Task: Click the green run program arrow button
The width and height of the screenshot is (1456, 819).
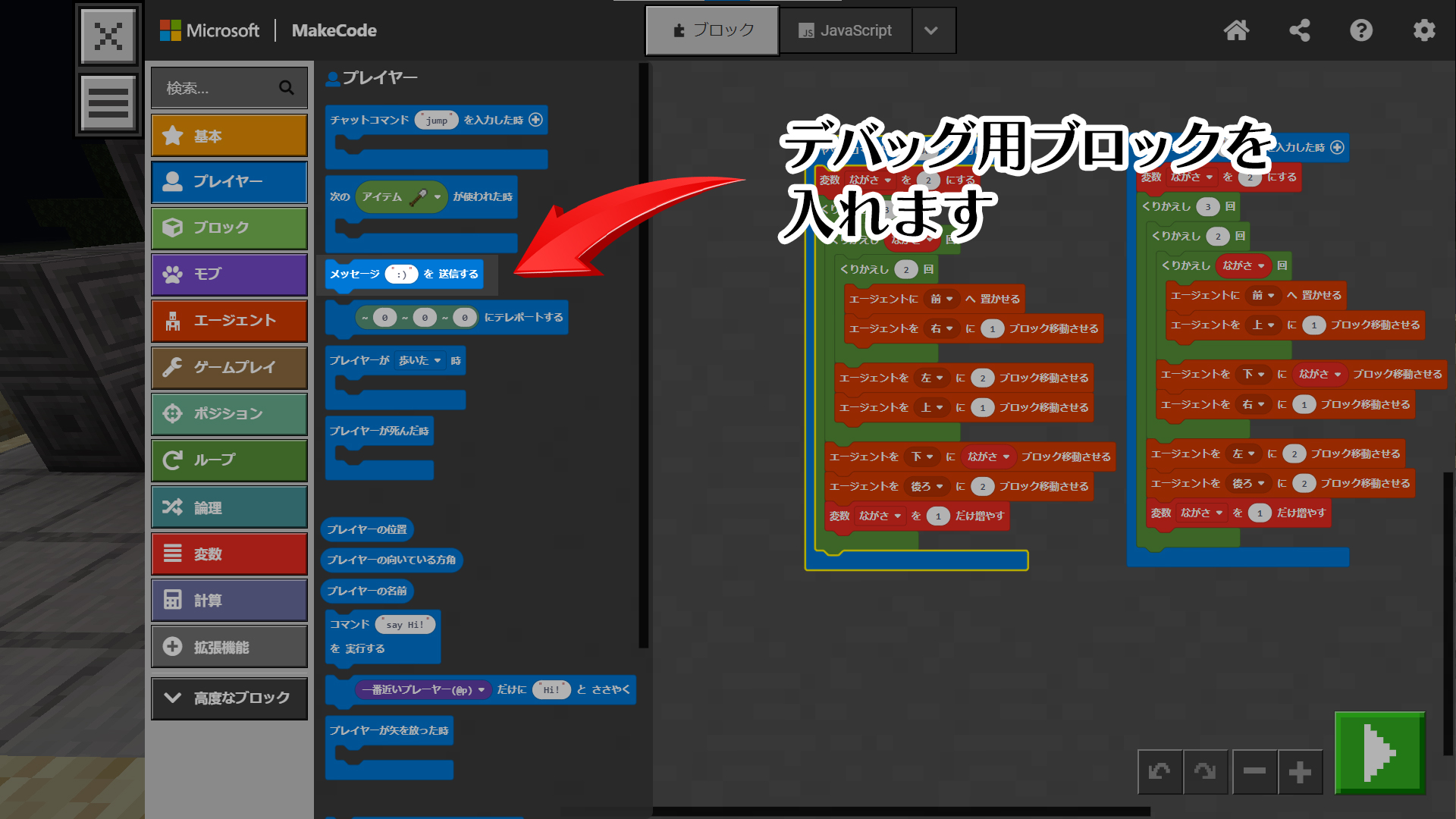Action: click(1379, 753)
